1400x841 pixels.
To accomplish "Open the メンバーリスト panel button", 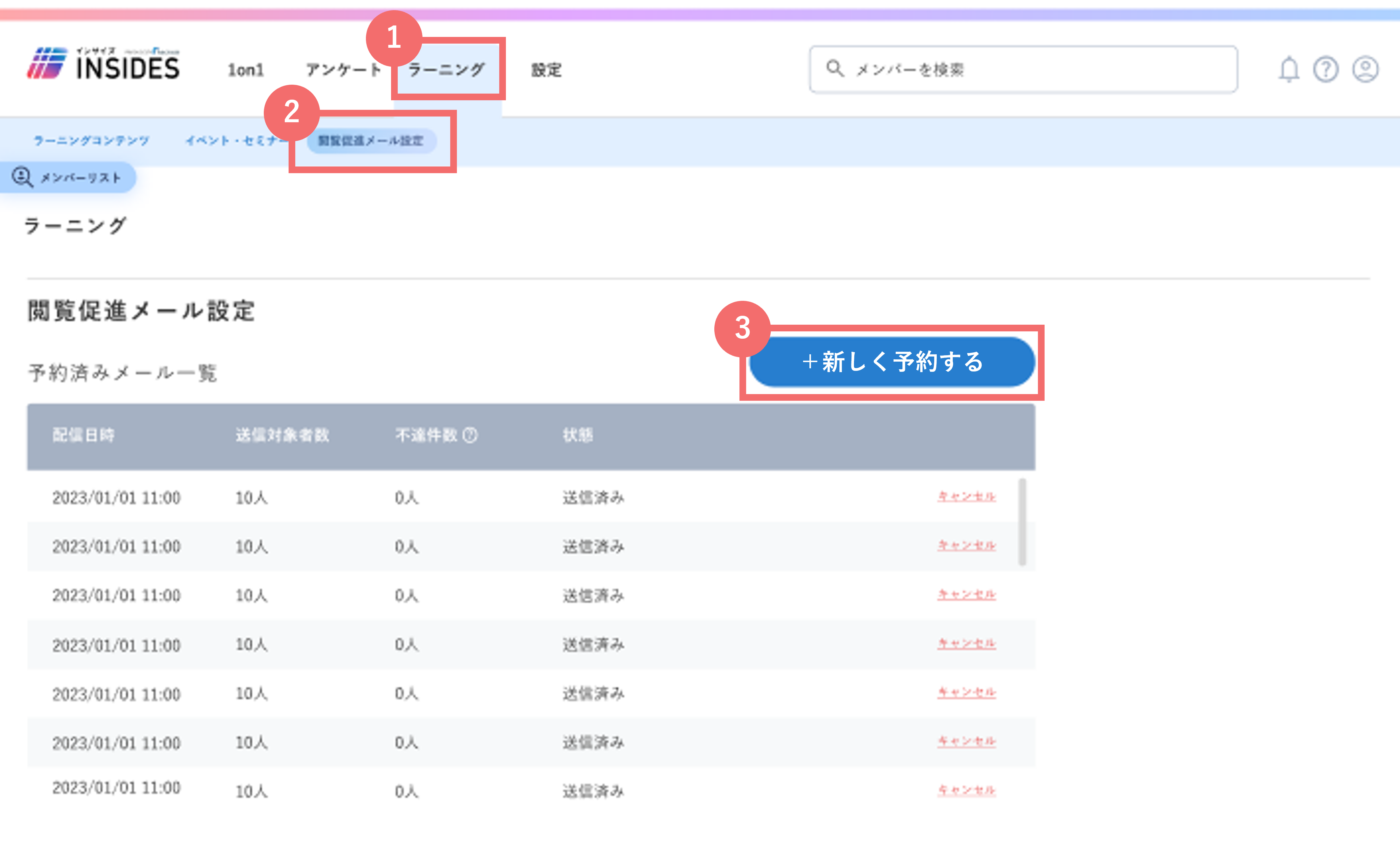I will point(68,177).
